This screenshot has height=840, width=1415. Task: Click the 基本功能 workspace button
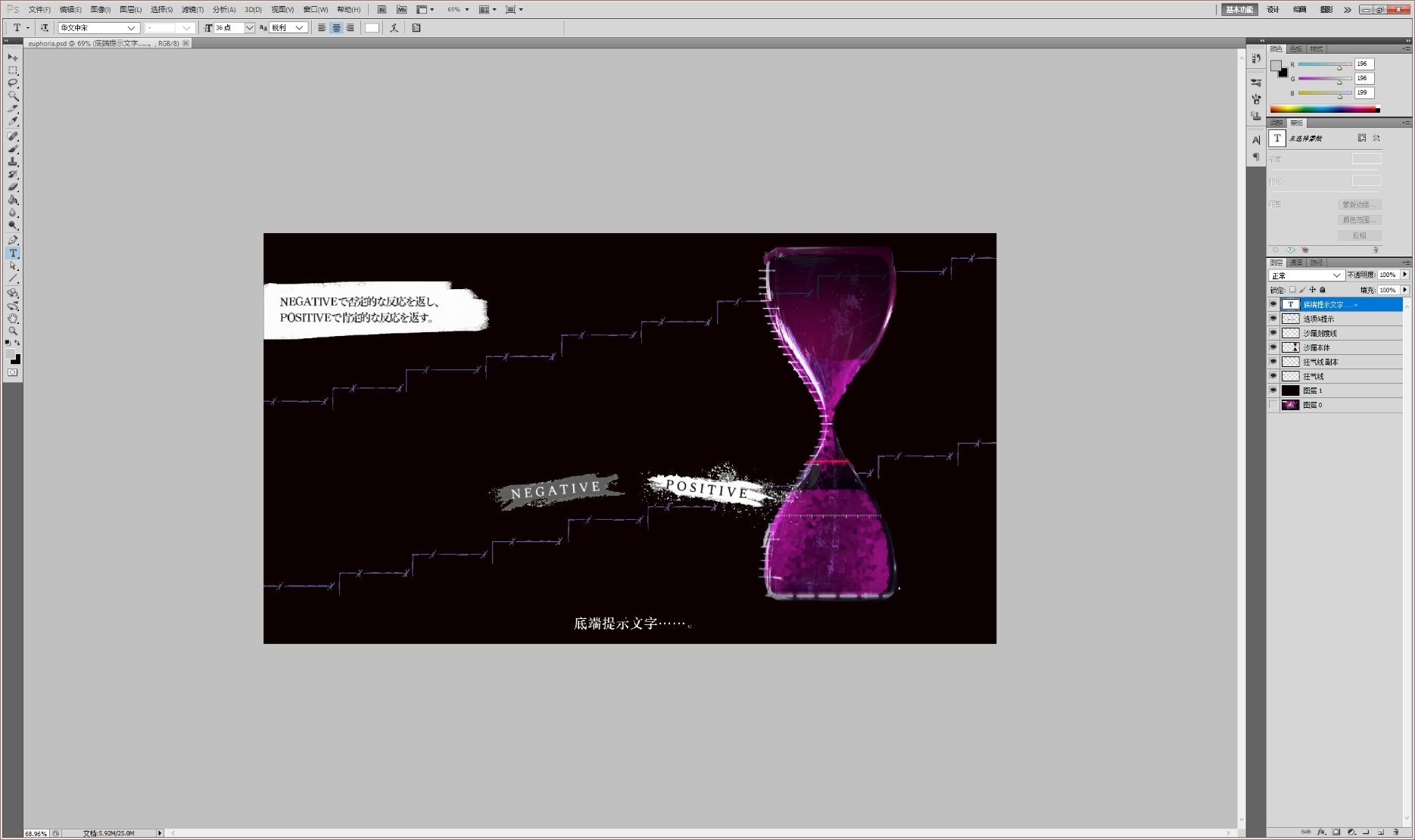[1239, 10]
